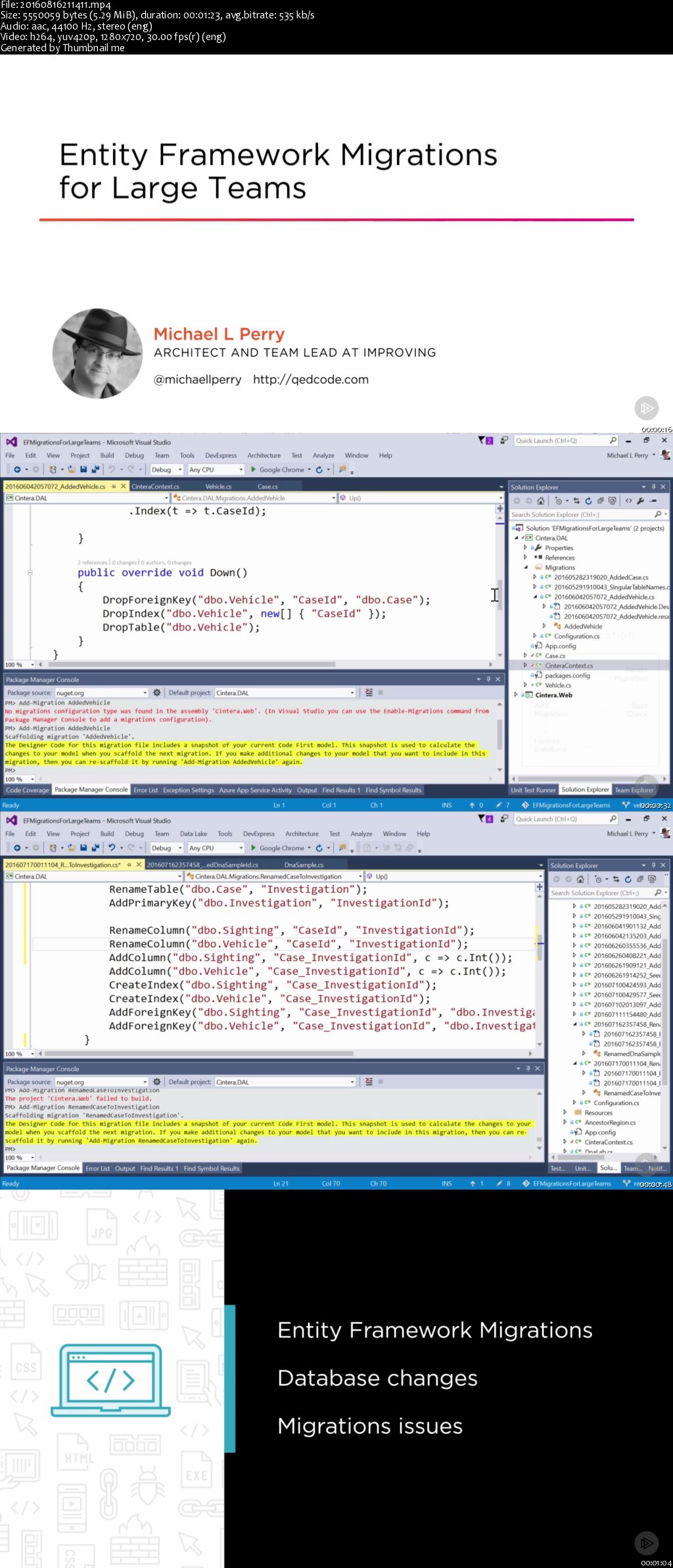Click Quick Launch search box in AddedVehicle window

(566, 441)
